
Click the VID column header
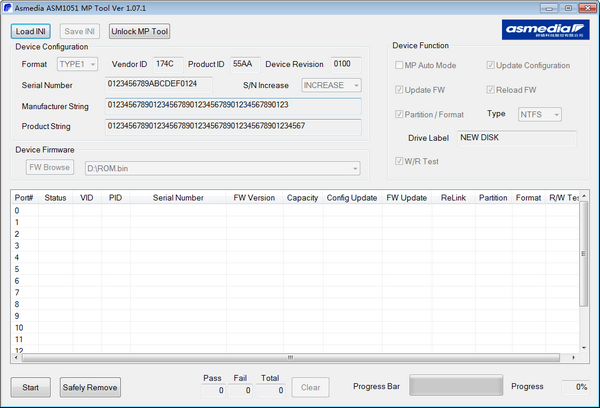pyautogui.click(x=87, y=198)
